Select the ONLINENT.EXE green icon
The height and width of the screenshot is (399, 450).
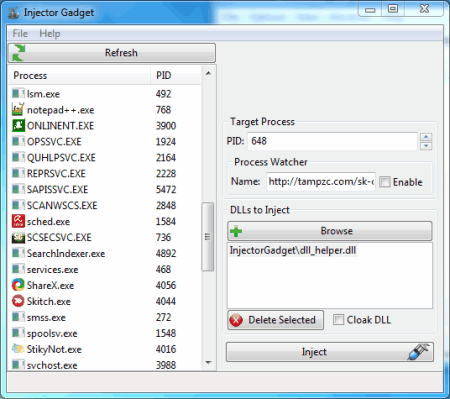pyautogui.click(x=18, y=125)
